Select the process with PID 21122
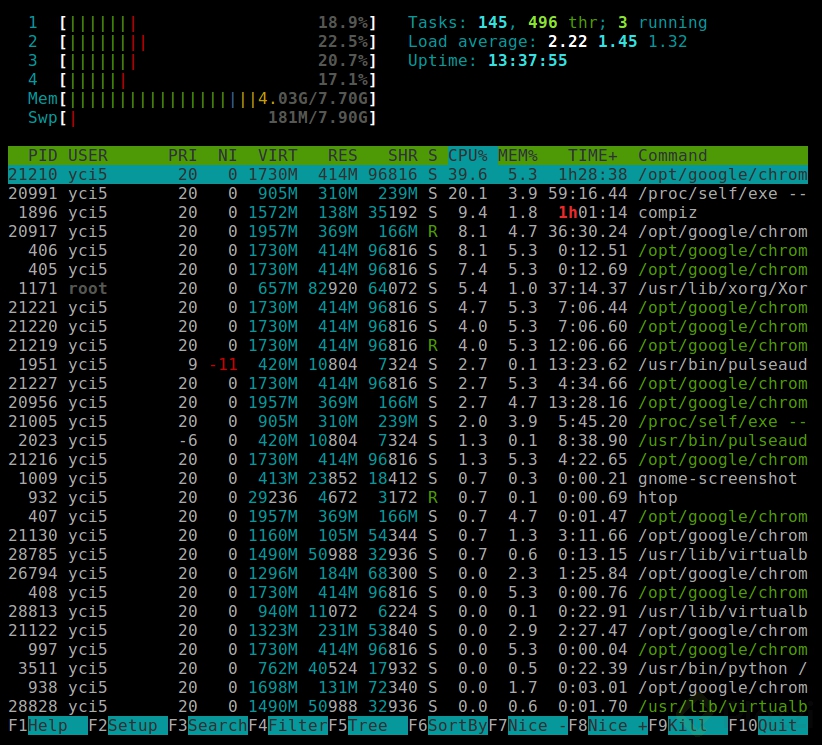Viewport: 822px width, 745px height. pos(408,631)
